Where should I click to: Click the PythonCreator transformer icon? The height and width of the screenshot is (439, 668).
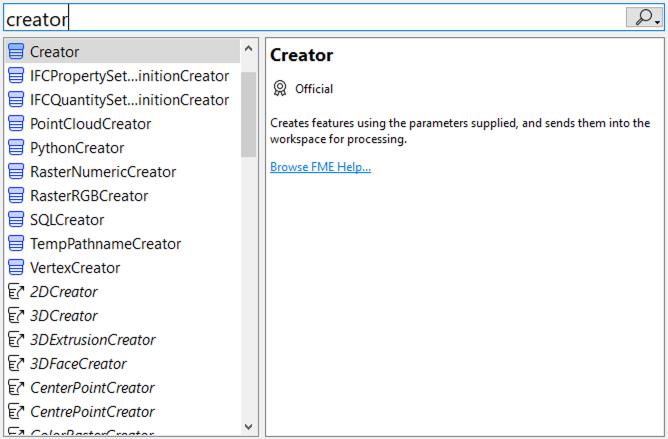(16, 148)
